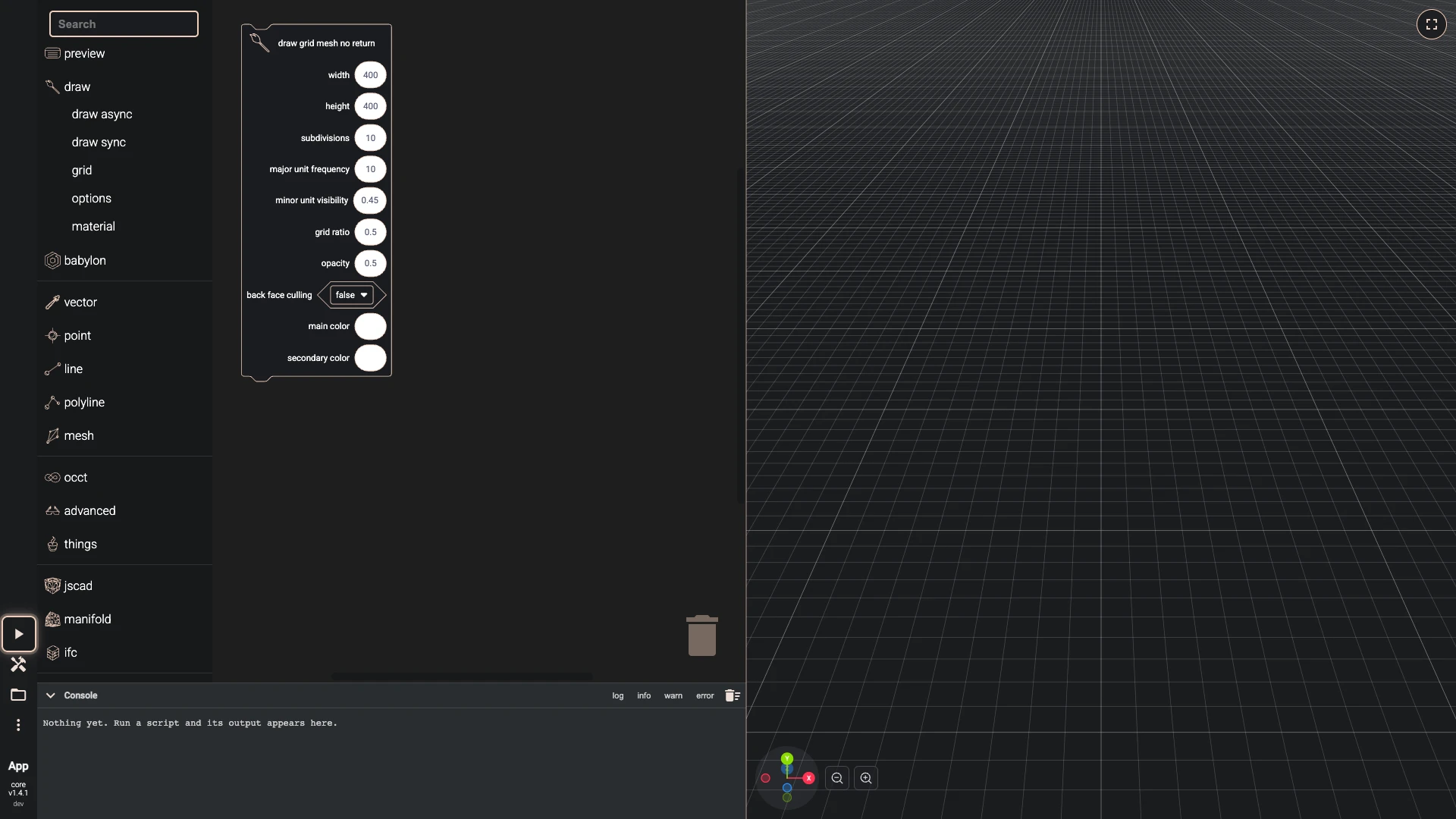Select the advanced category label
The image size is (1456, 819).
coord(90,510)
